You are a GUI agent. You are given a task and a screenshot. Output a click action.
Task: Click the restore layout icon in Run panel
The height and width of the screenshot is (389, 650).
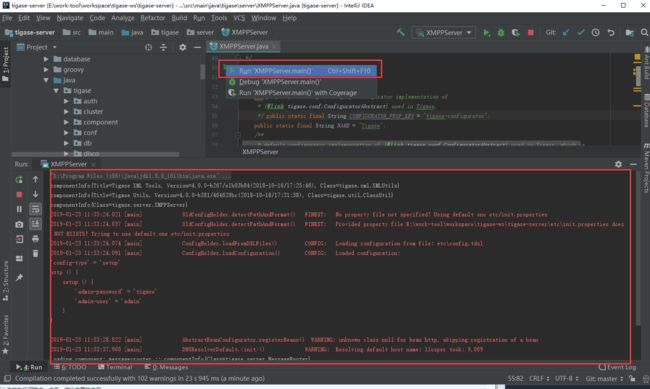tap(19, 258)
